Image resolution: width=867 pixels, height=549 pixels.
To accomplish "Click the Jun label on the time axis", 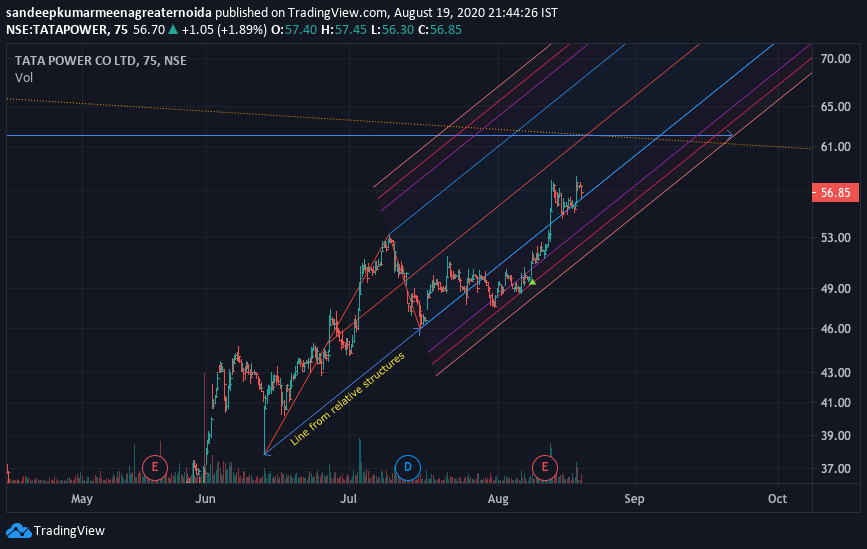I will (x=205, y=499).
